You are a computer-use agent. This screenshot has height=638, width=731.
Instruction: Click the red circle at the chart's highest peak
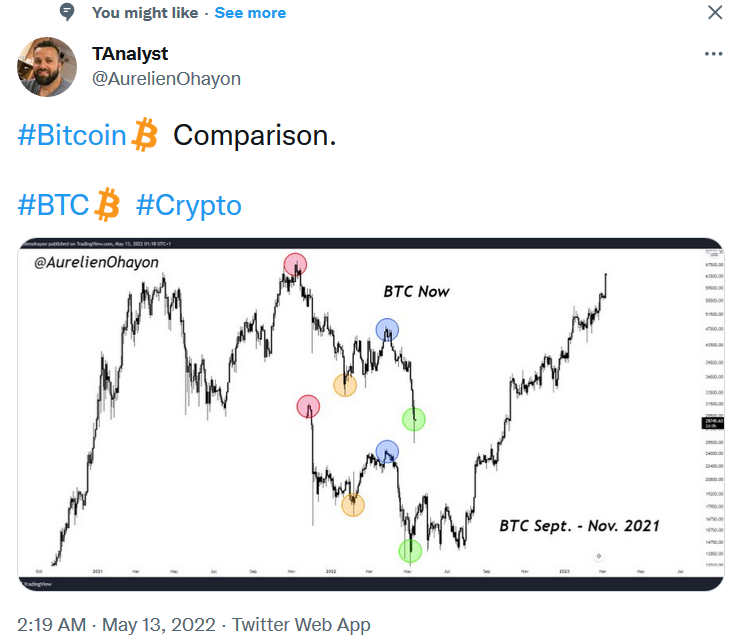(x=295, y=264)
